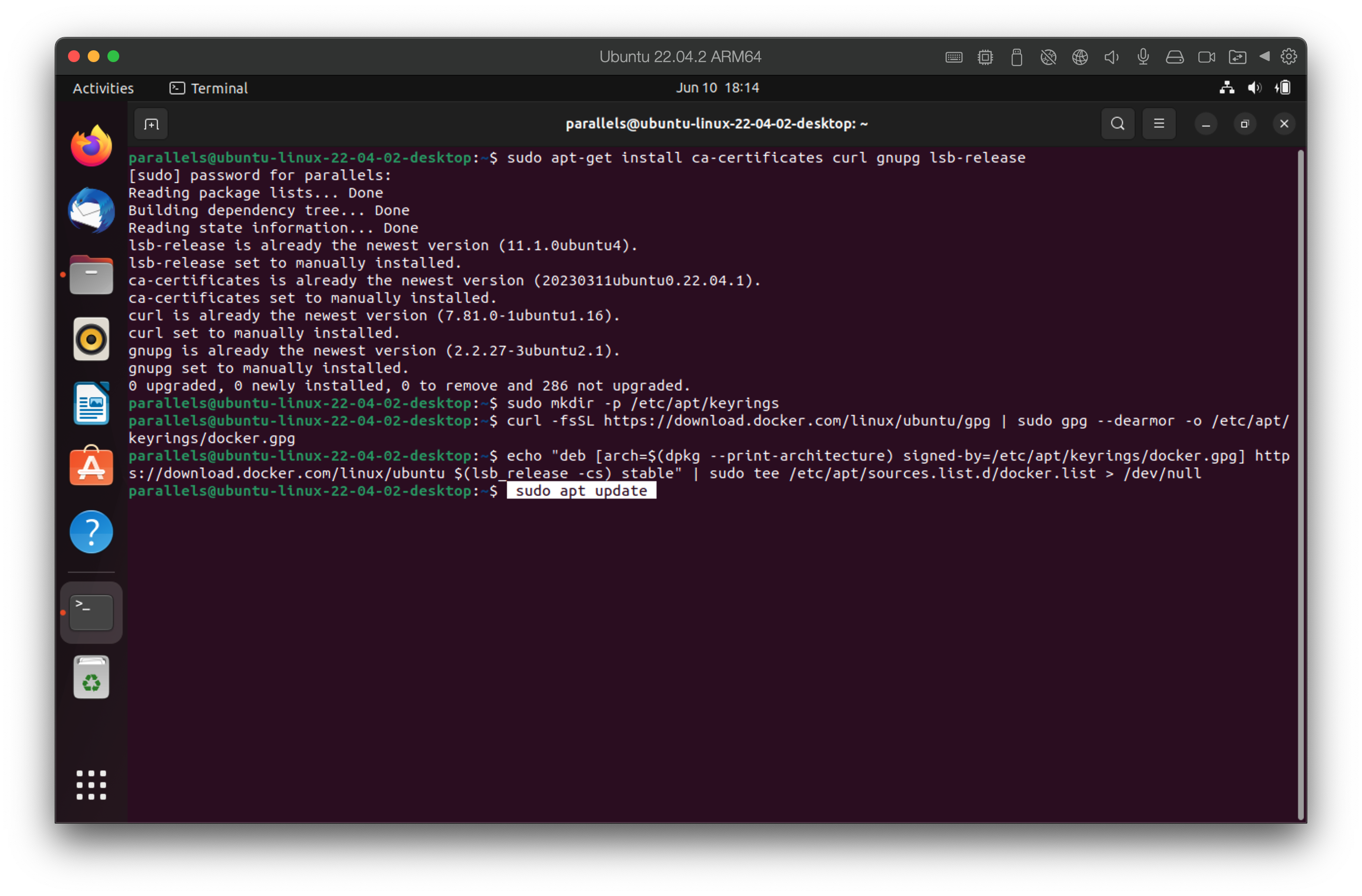1362x896 pixels.
Task: Click the 'sudo mkdir -p /etc/apt/keyrings' command
Action: pyautogui.click(x=643, y=404)
